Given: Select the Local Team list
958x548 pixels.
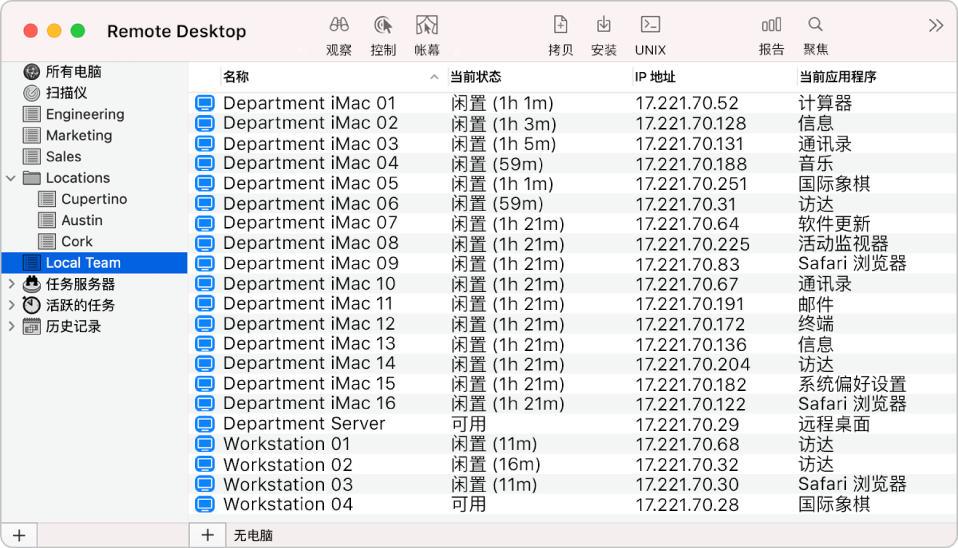Looking at the screenshot, I should [95, 263].
